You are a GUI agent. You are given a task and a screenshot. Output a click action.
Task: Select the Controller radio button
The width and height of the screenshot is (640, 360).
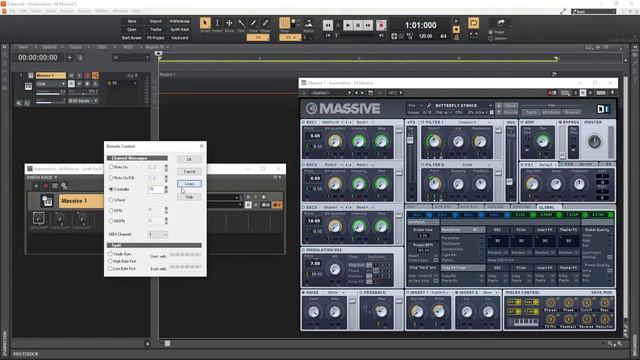point(111,189)
